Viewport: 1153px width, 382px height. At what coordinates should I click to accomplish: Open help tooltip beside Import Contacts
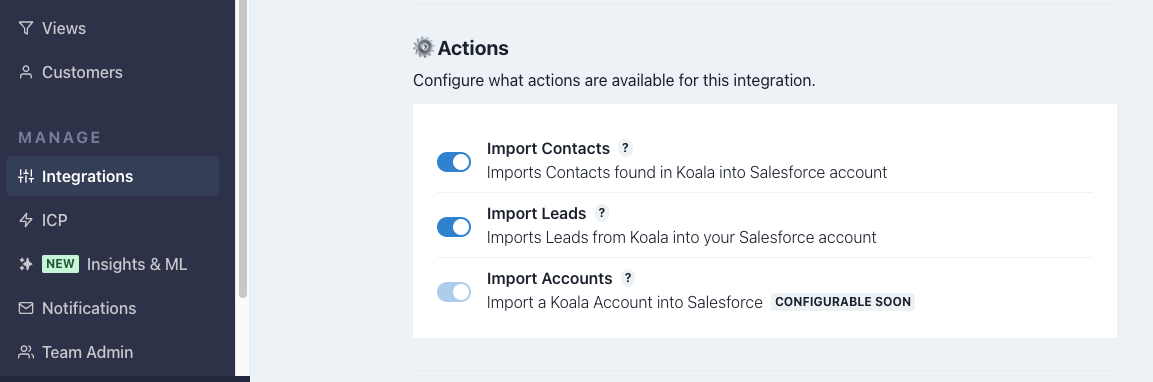(x=624, y=148)
